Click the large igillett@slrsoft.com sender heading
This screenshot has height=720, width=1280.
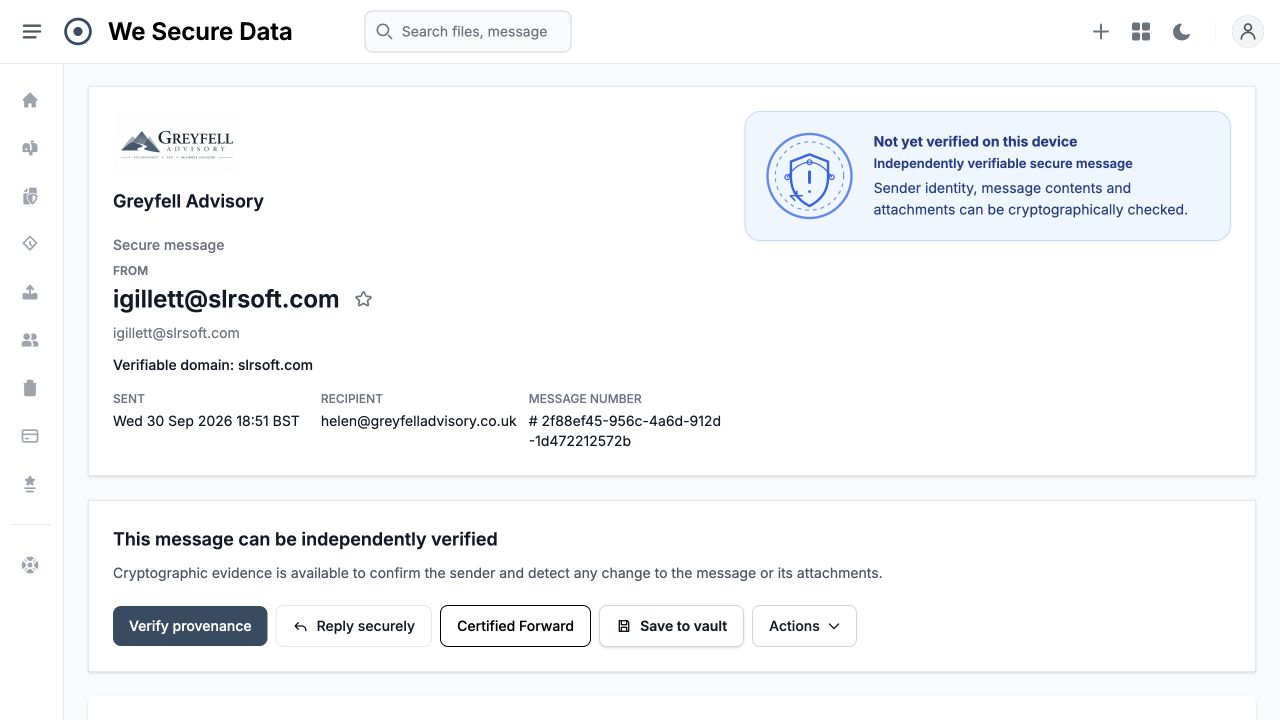click(226, 299)
